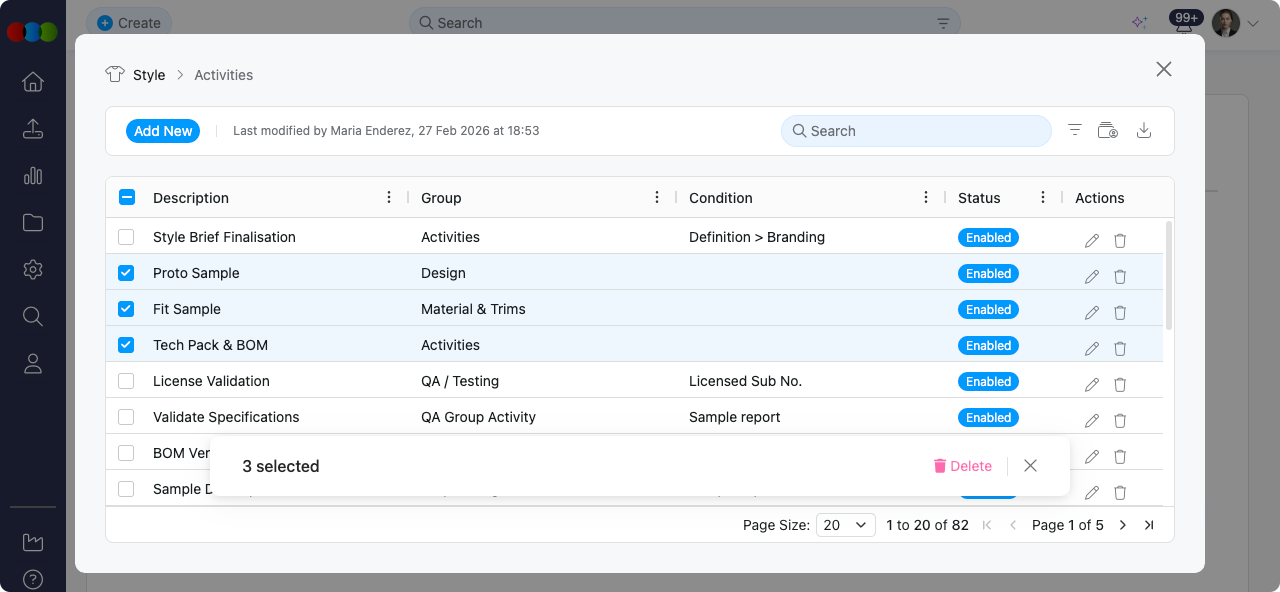Check the Style Brief Finalisation checkbox

[x=126, y=236]
